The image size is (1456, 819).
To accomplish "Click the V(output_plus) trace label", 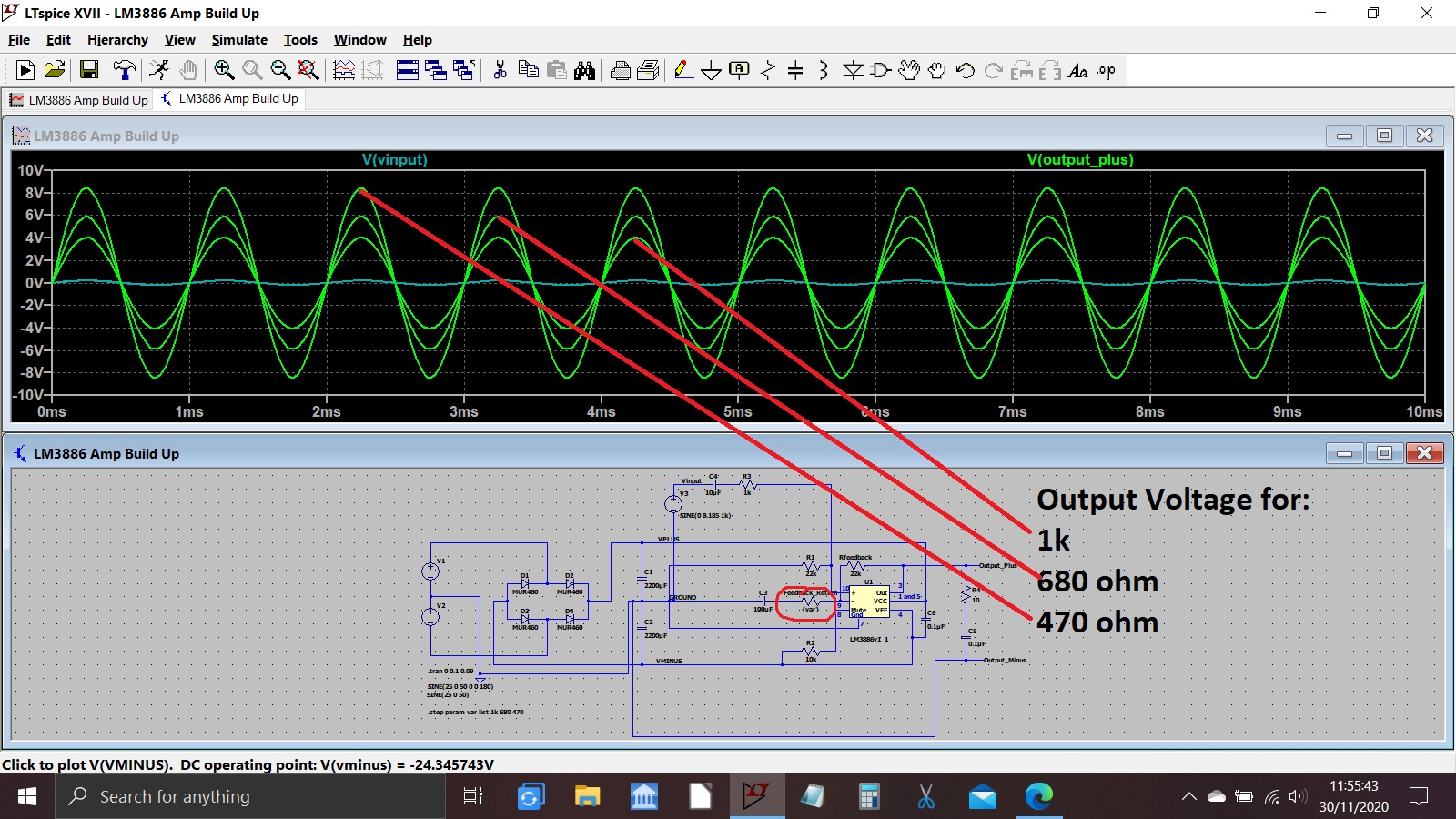I will [x=1080, y=160].
